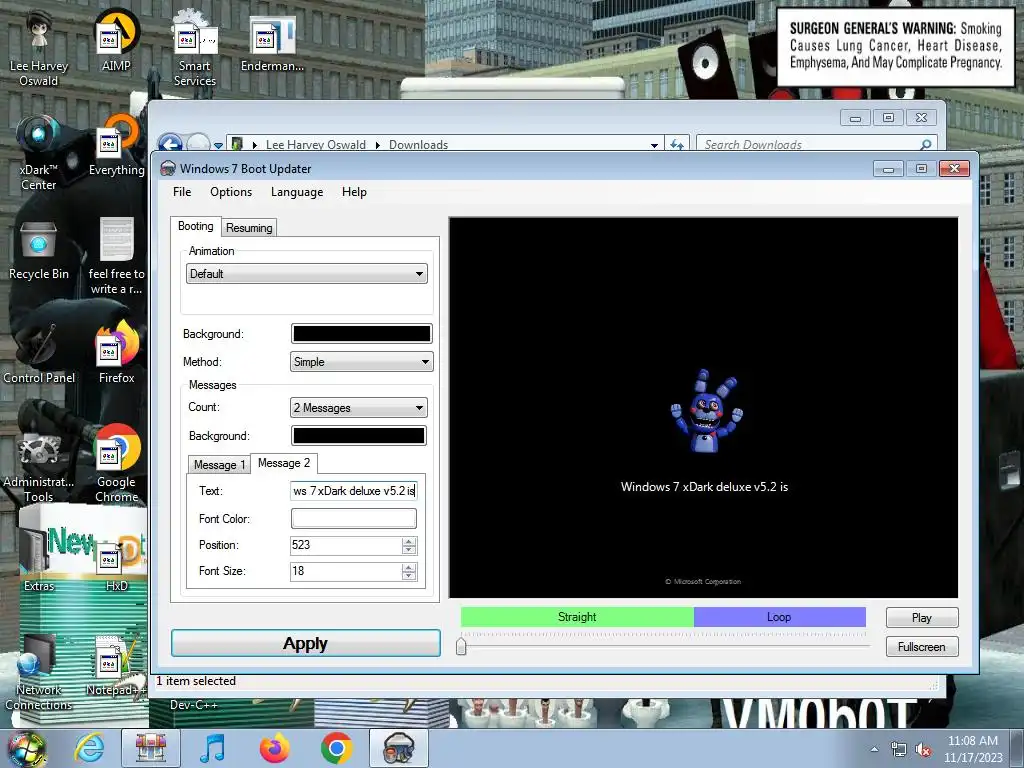1024x768 pixels.
Task: Increase the Position value with up arrow
Action: (x=409, y=541)
